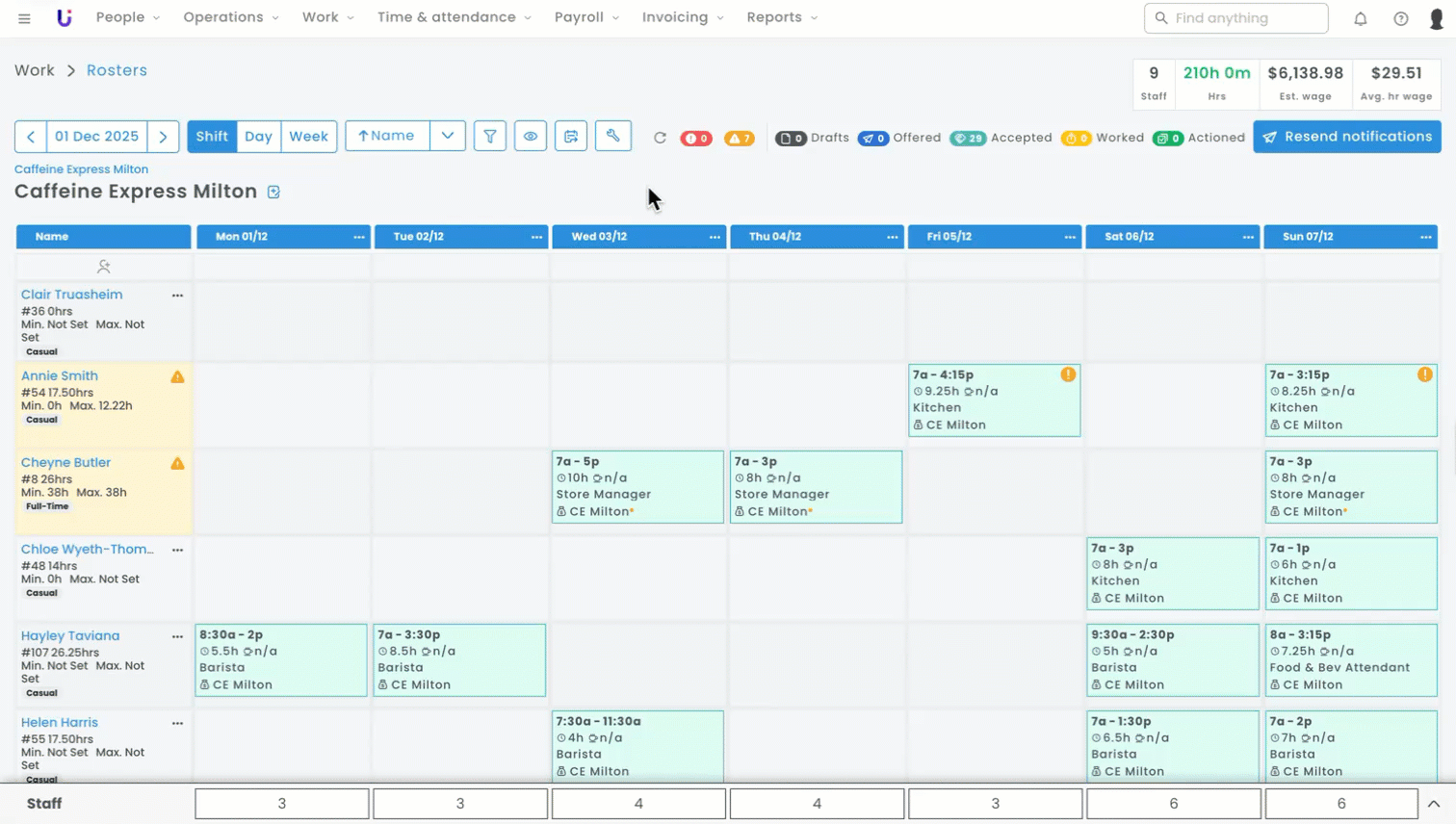Toggle the eye visibility options button
The height and width of the screenshot is (824, 1456).
pos(531,137)
